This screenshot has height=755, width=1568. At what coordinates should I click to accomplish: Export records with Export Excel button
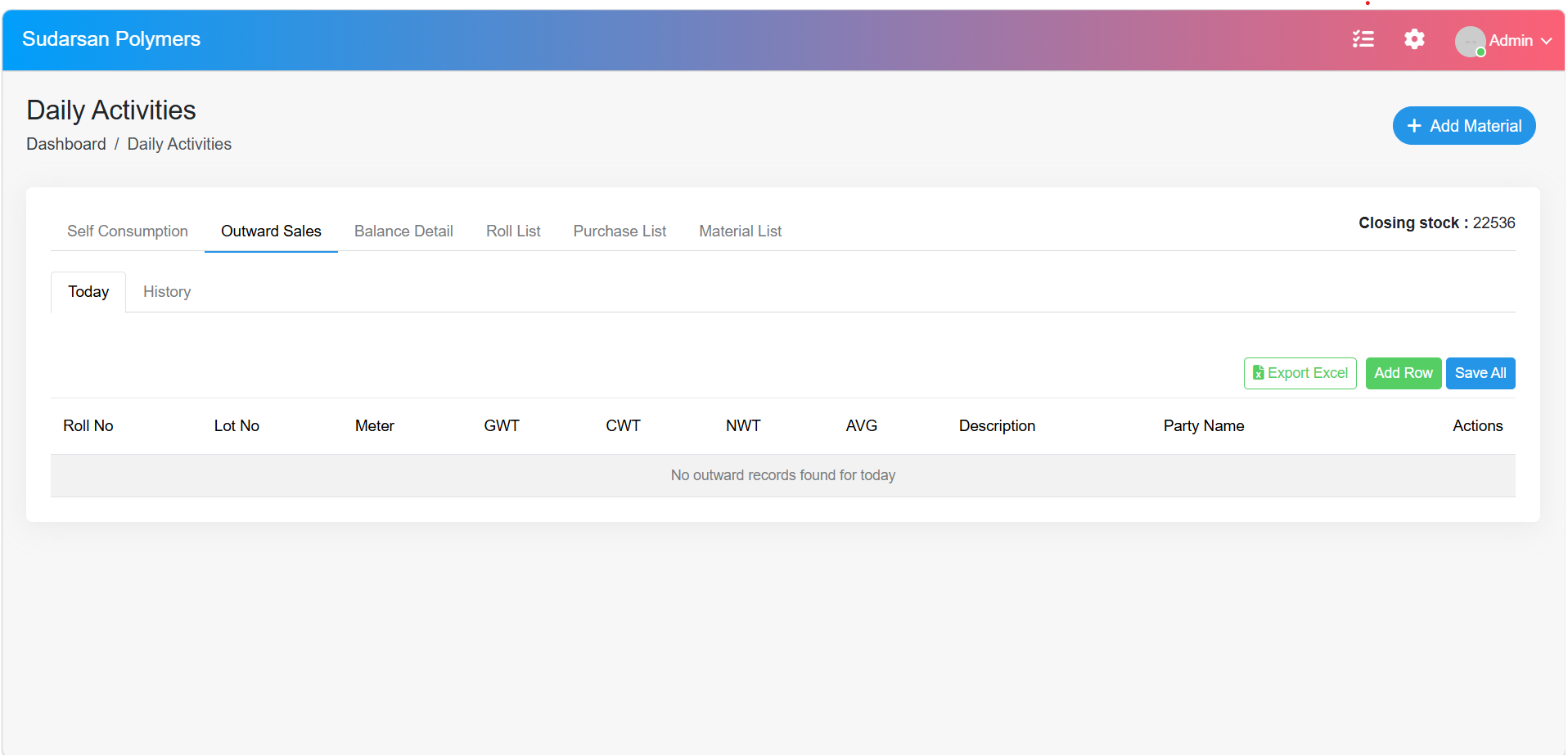coord(1300,373)
